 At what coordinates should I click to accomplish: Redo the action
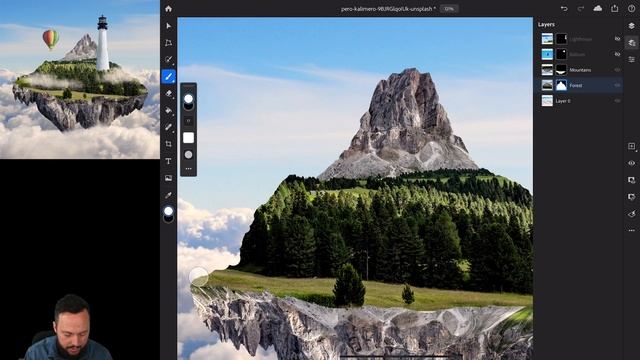(x=580, y=9)
